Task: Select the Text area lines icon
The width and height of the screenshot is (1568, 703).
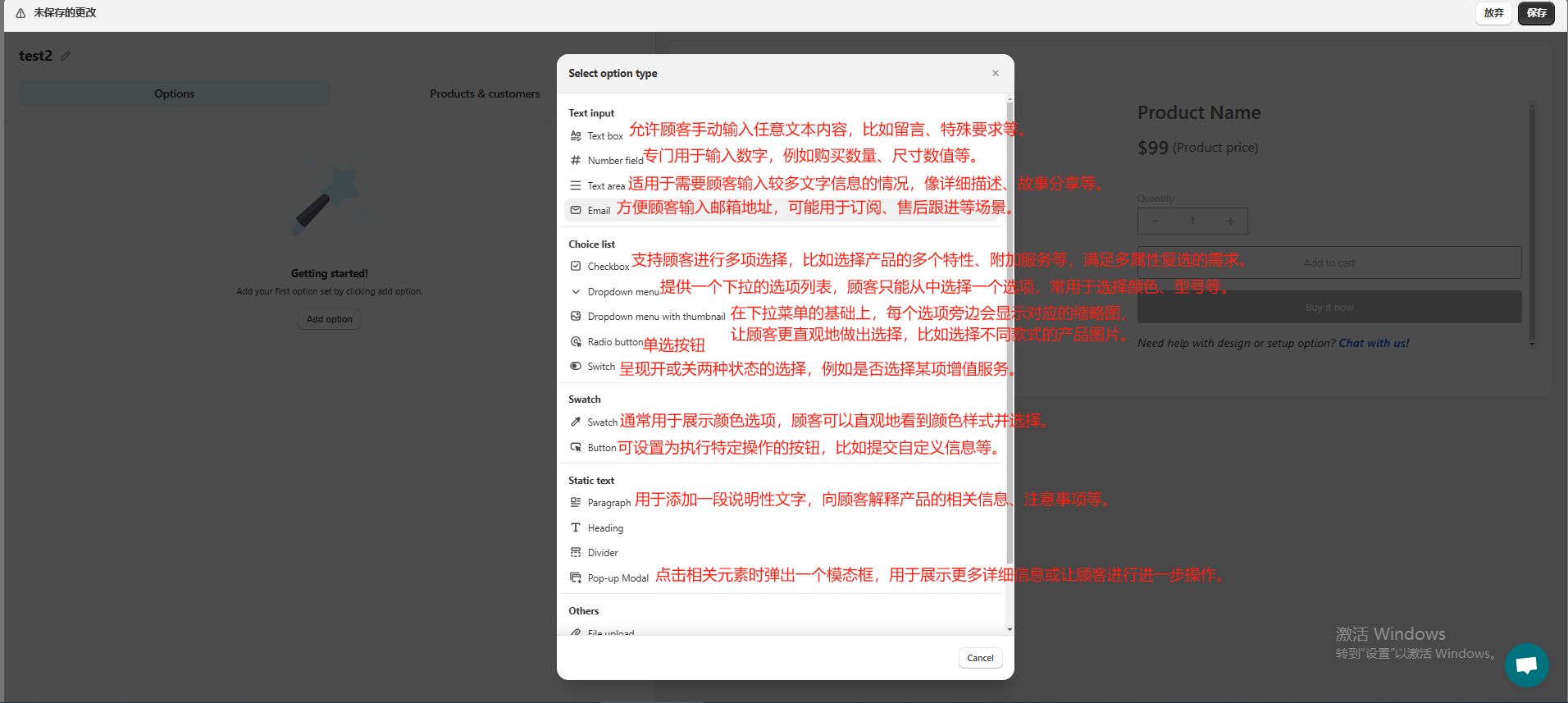Action: point(576,185)
